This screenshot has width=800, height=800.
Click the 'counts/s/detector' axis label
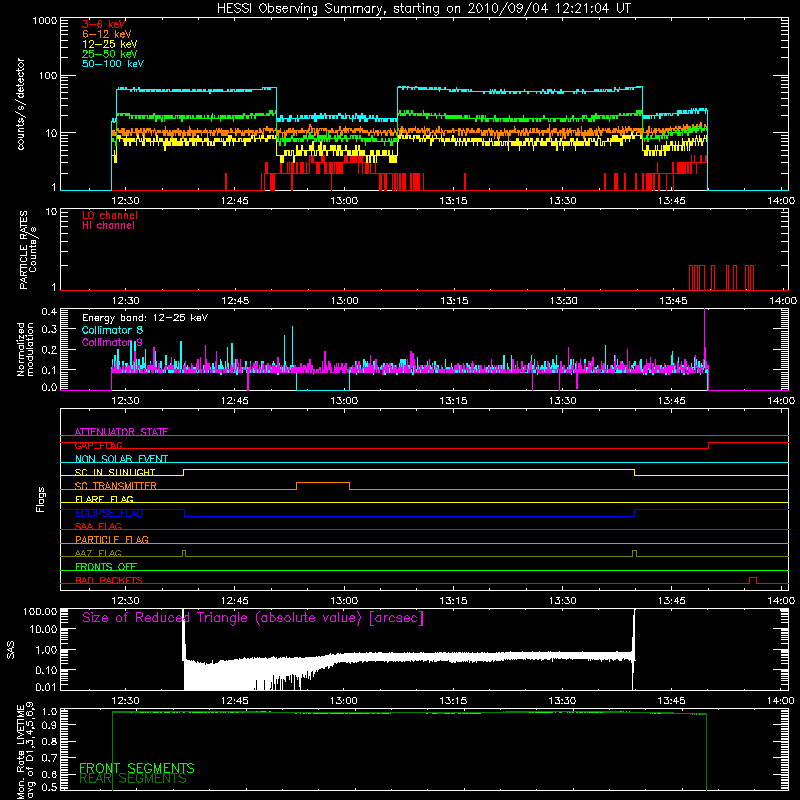21,104
